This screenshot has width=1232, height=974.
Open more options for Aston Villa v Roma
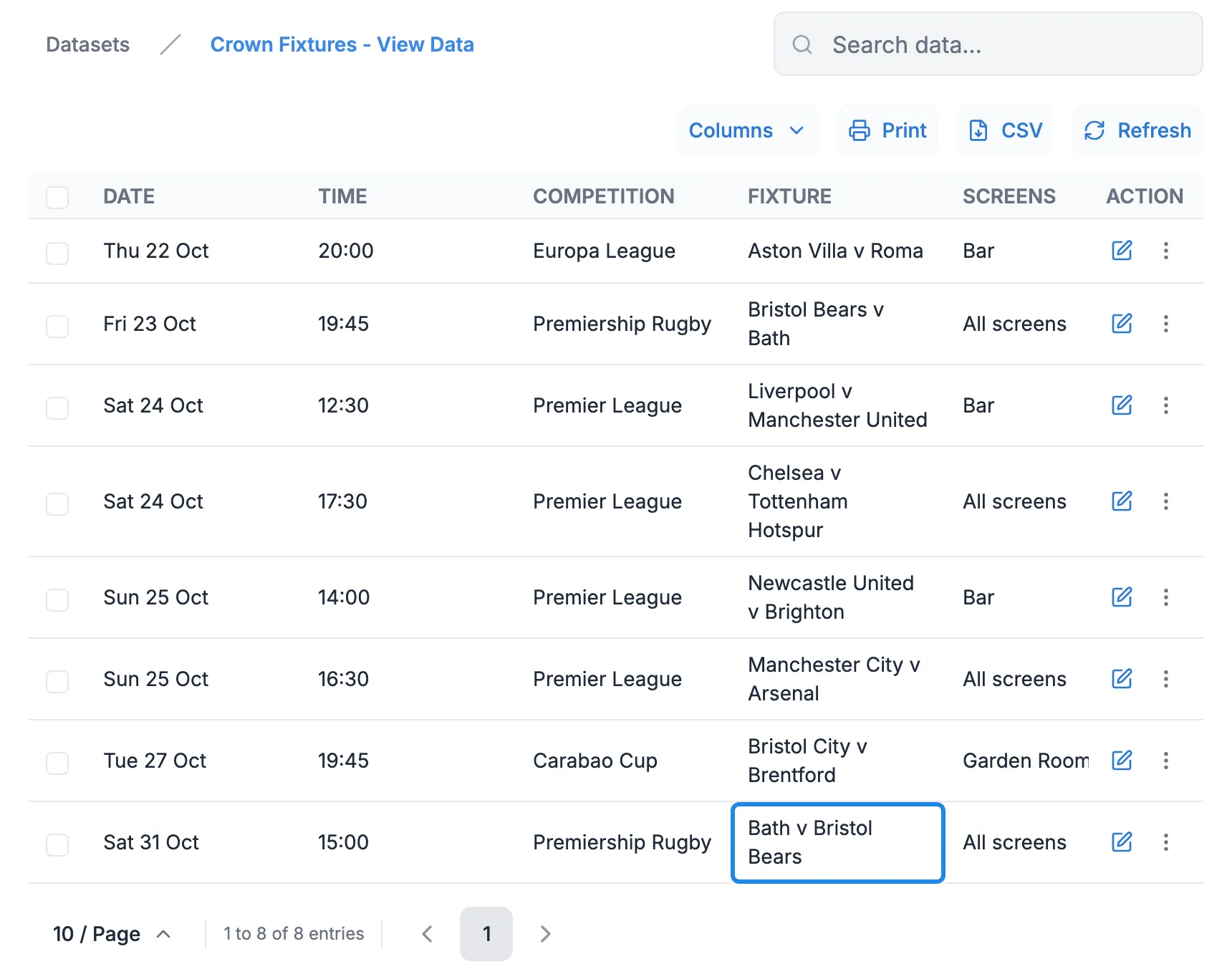[1166, 251]
